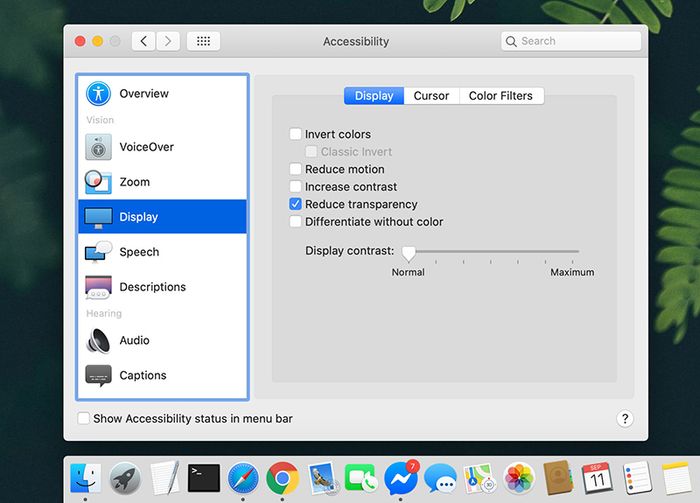Select Zoom in the sidebar
This screenshot has width=700, height=503.
coord(162,182)
